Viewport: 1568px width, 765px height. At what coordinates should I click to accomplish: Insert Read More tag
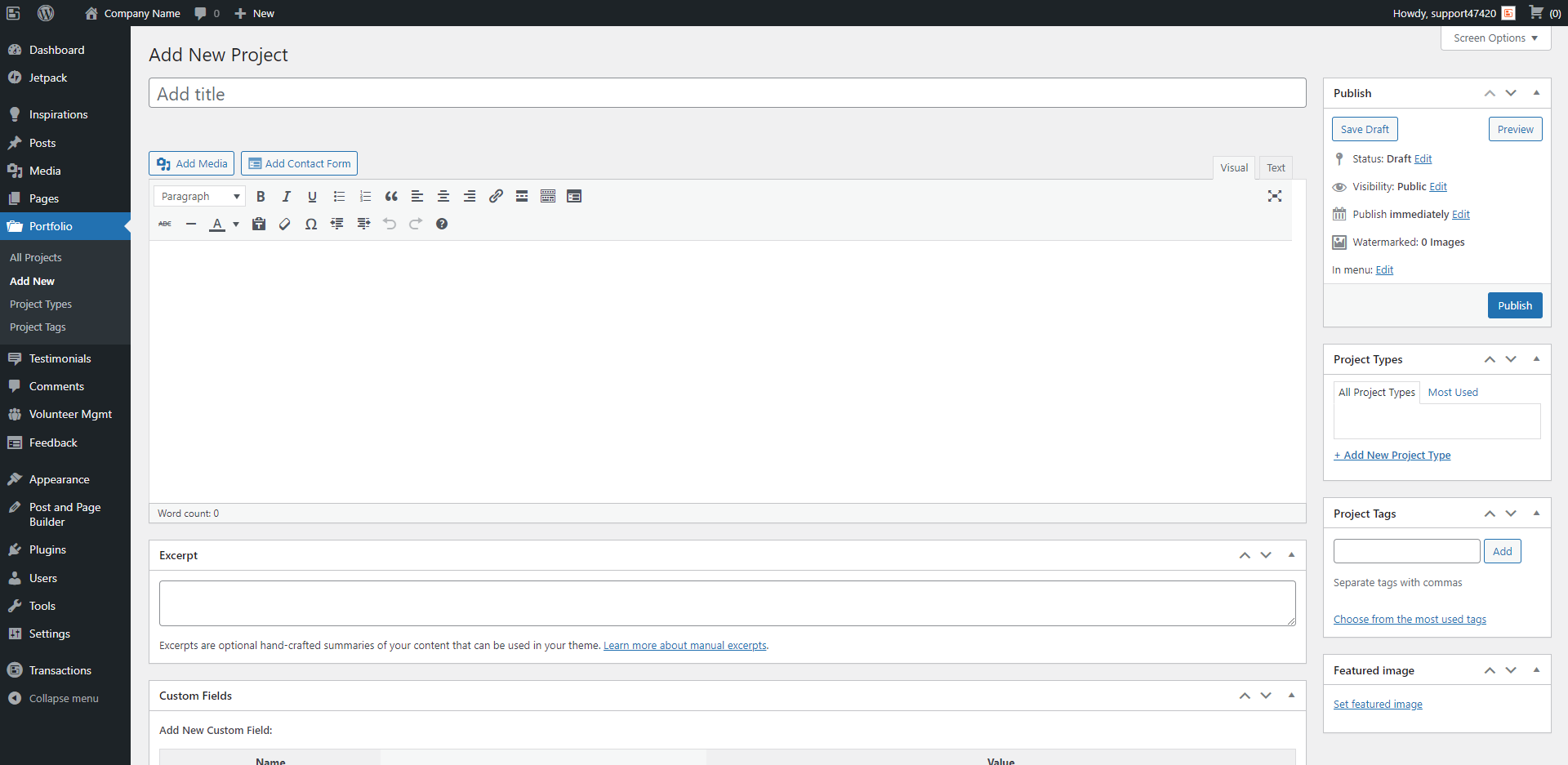[522, 197]
